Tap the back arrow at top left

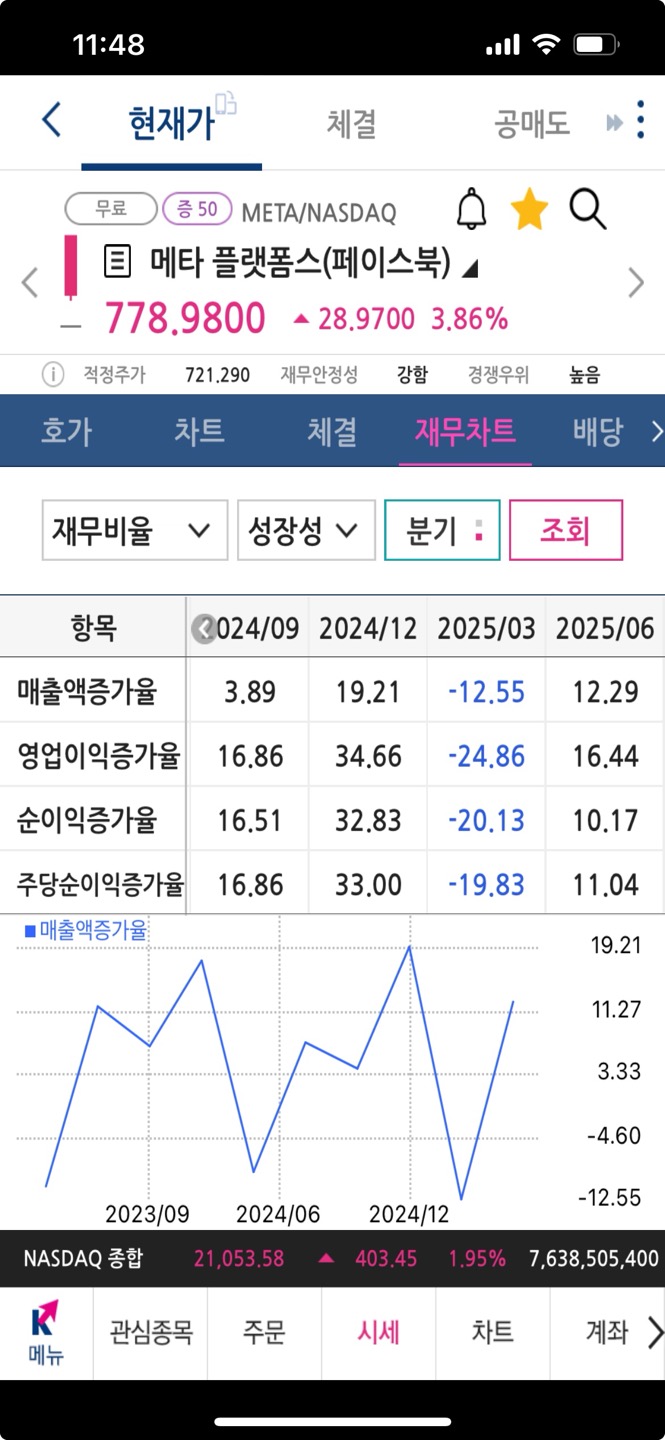(51, 121)
